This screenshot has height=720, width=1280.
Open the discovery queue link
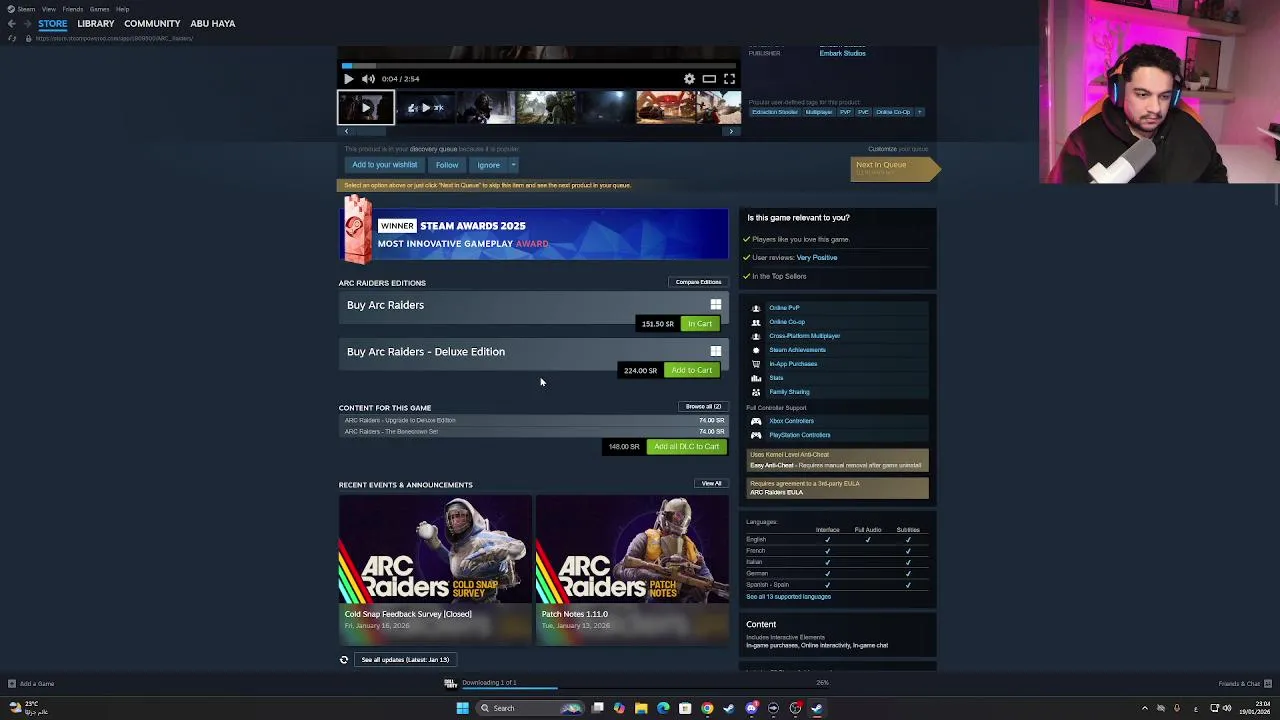point(433,149)
